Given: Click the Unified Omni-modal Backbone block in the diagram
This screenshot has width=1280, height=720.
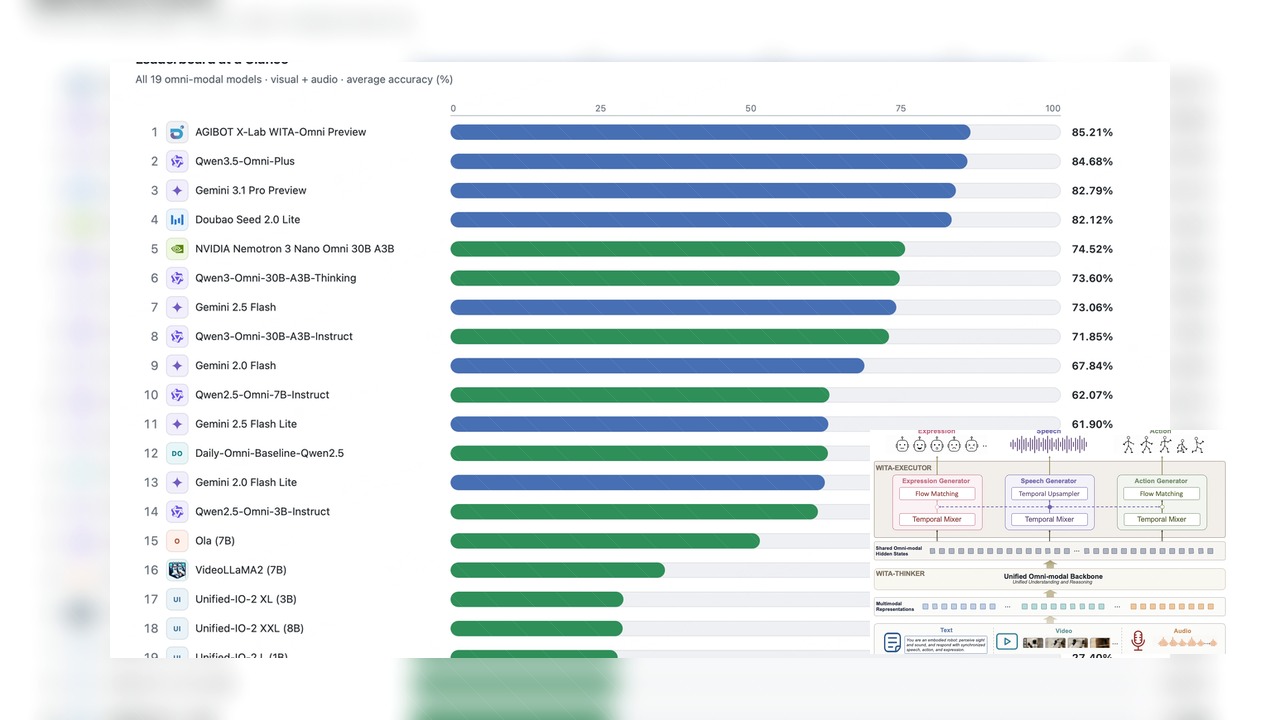Looking at the screenshot, I should [1049, 579].
